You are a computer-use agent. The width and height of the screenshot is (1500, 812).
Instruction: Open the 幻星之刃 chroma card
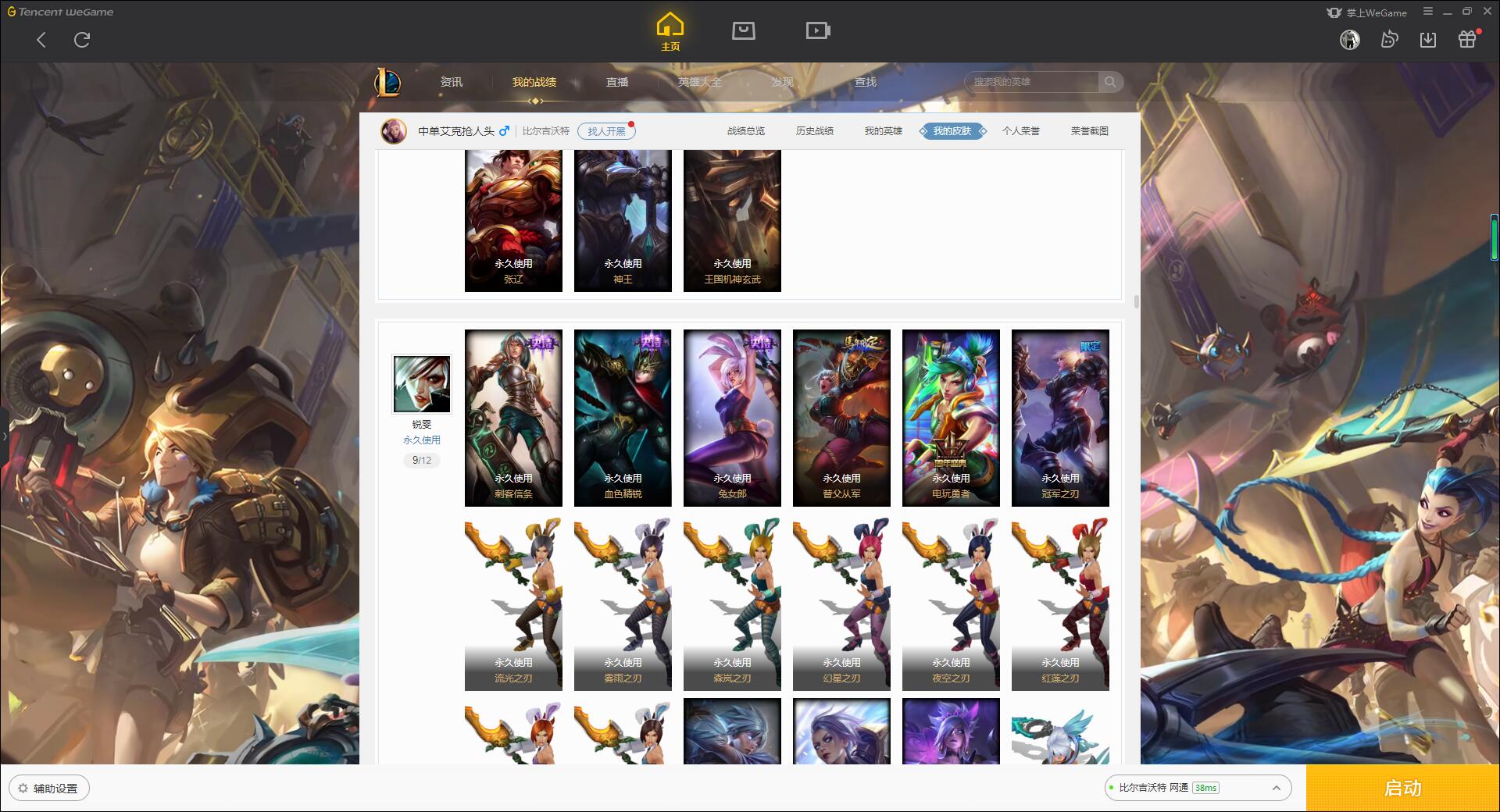pos(841,604)
